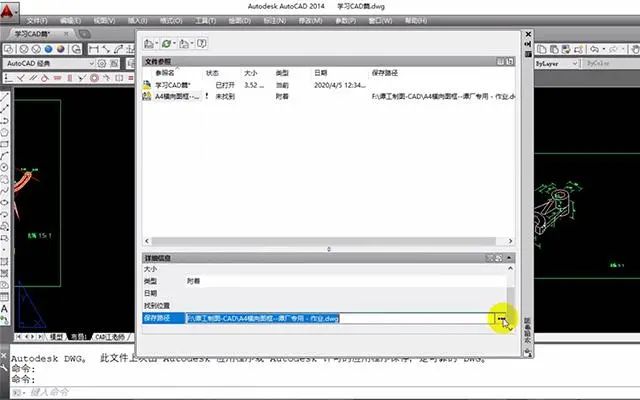Switch file references to list view
Image resolution: width=640 pixels, height=400 pixels.
tap(500, 62)
